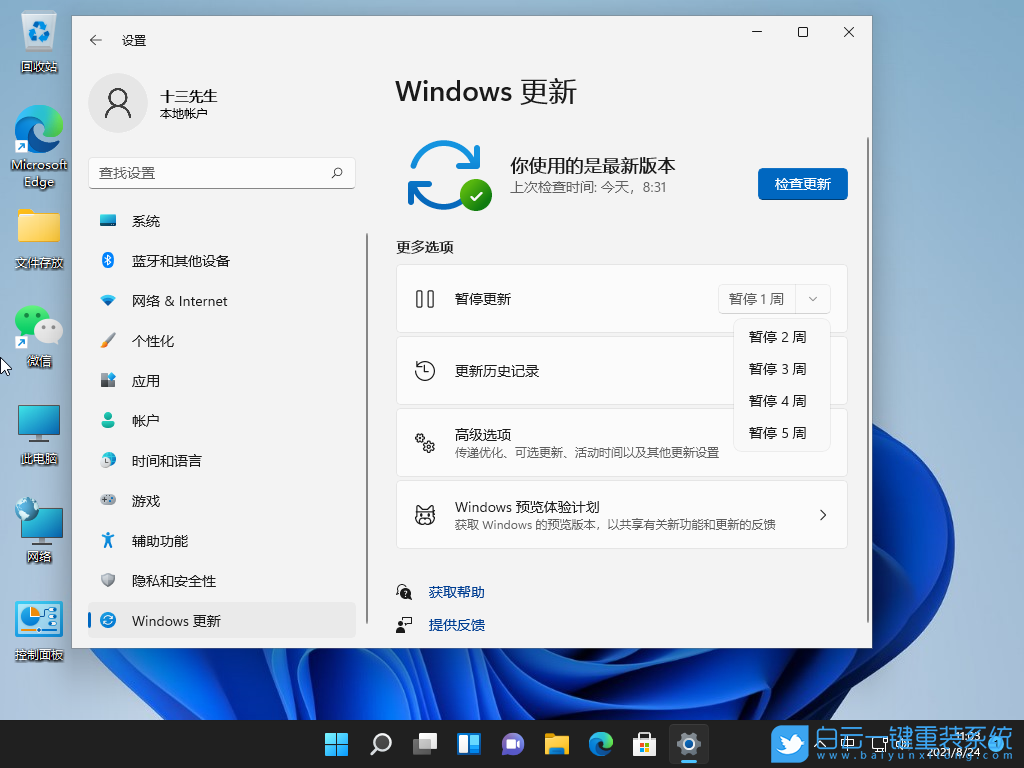Open 控制面板 desktop shortcut

pyautogui.click(x=38, y=620)
